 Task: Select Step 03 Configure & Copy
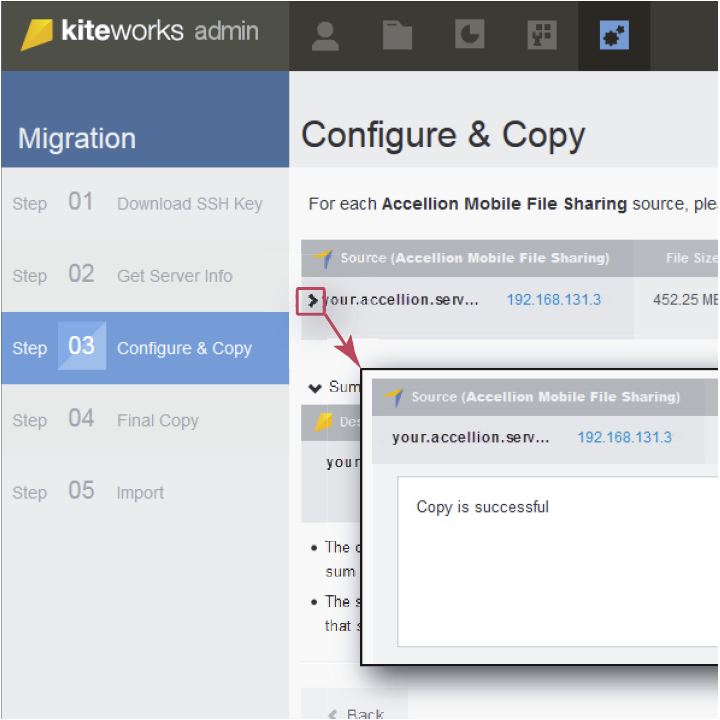point(145,348)
